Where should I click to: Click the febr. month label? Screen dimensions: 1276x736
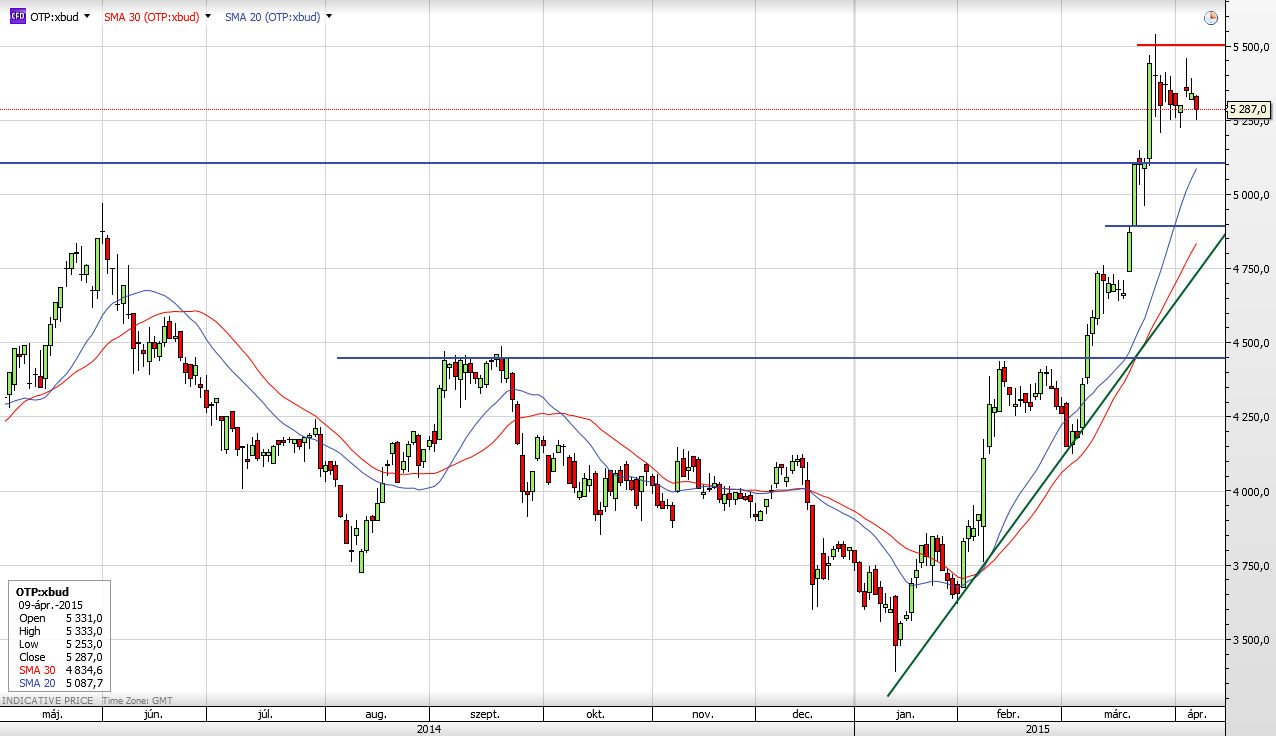(x=1007, y=714)
